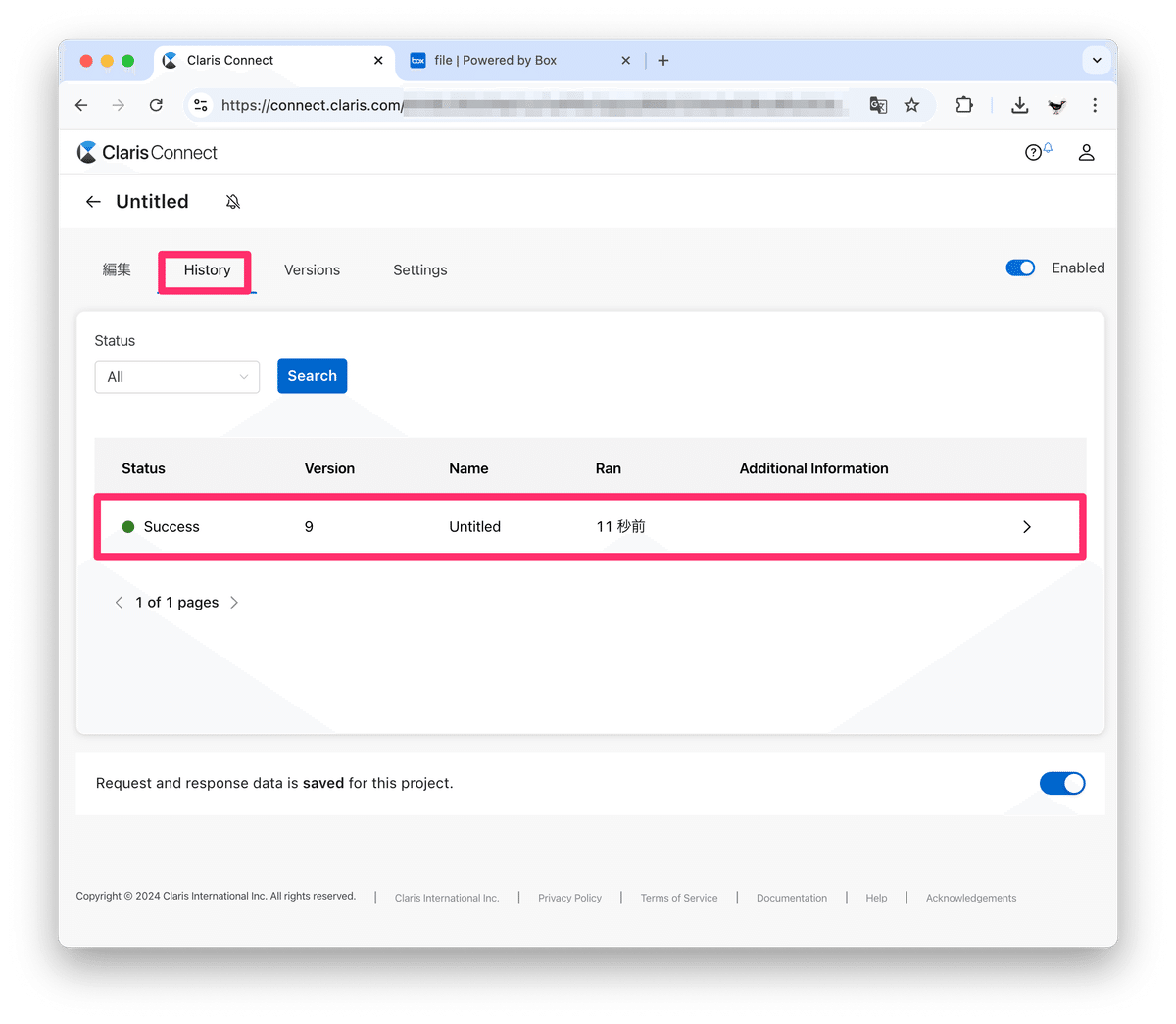Select the 'file | Powered by Box' browser tab
1176x1024 pixels.
coord(500,60)
